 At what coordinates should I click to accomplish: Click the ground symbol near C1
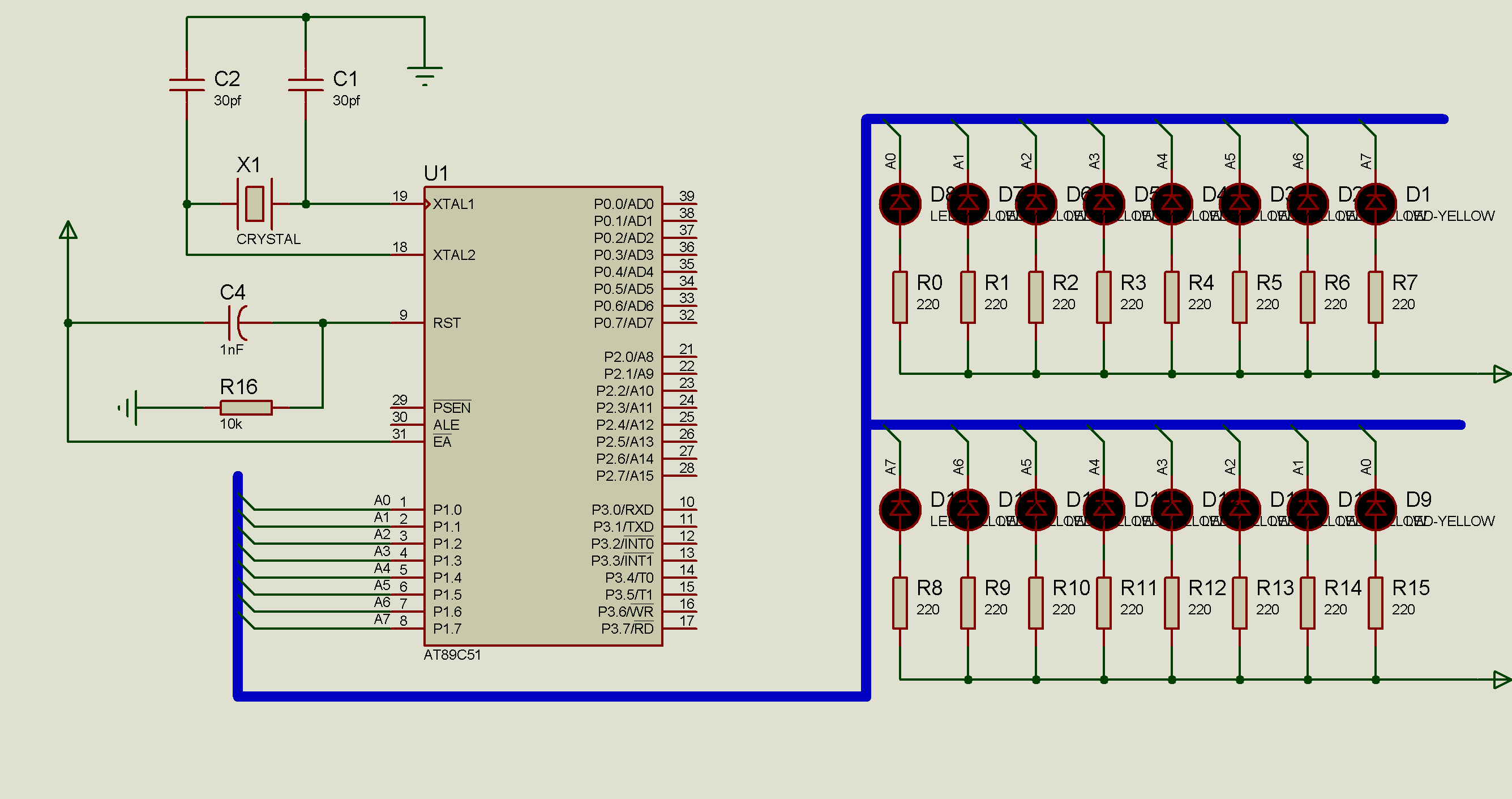425,75
